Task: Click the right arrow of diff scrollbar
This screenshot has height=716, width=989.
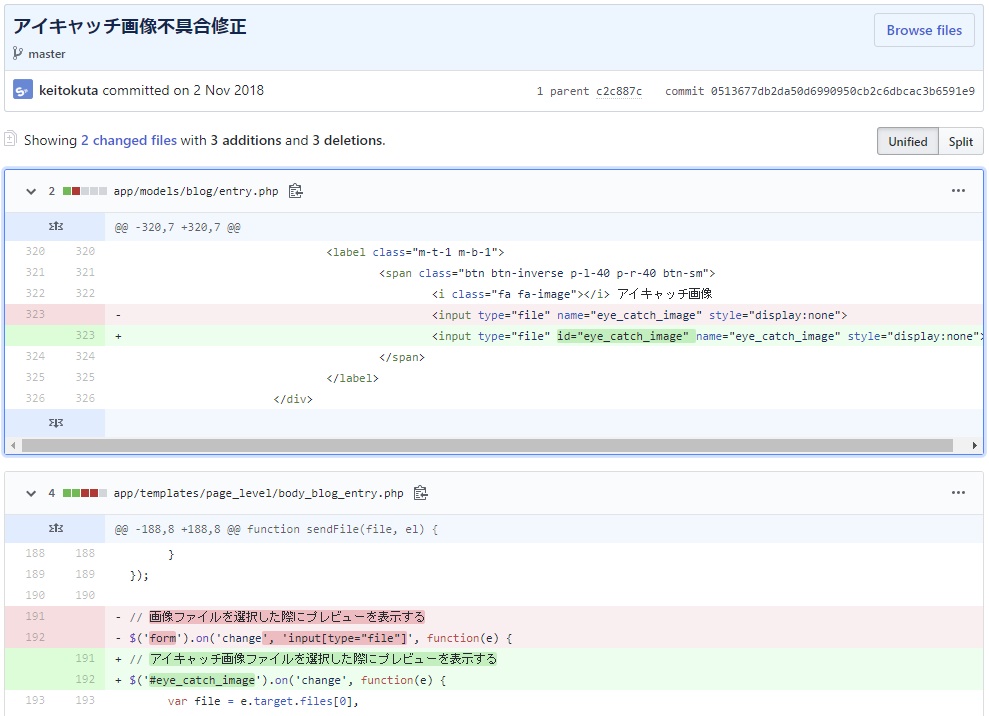Action: pyautogui.click(x=975, y=445)
